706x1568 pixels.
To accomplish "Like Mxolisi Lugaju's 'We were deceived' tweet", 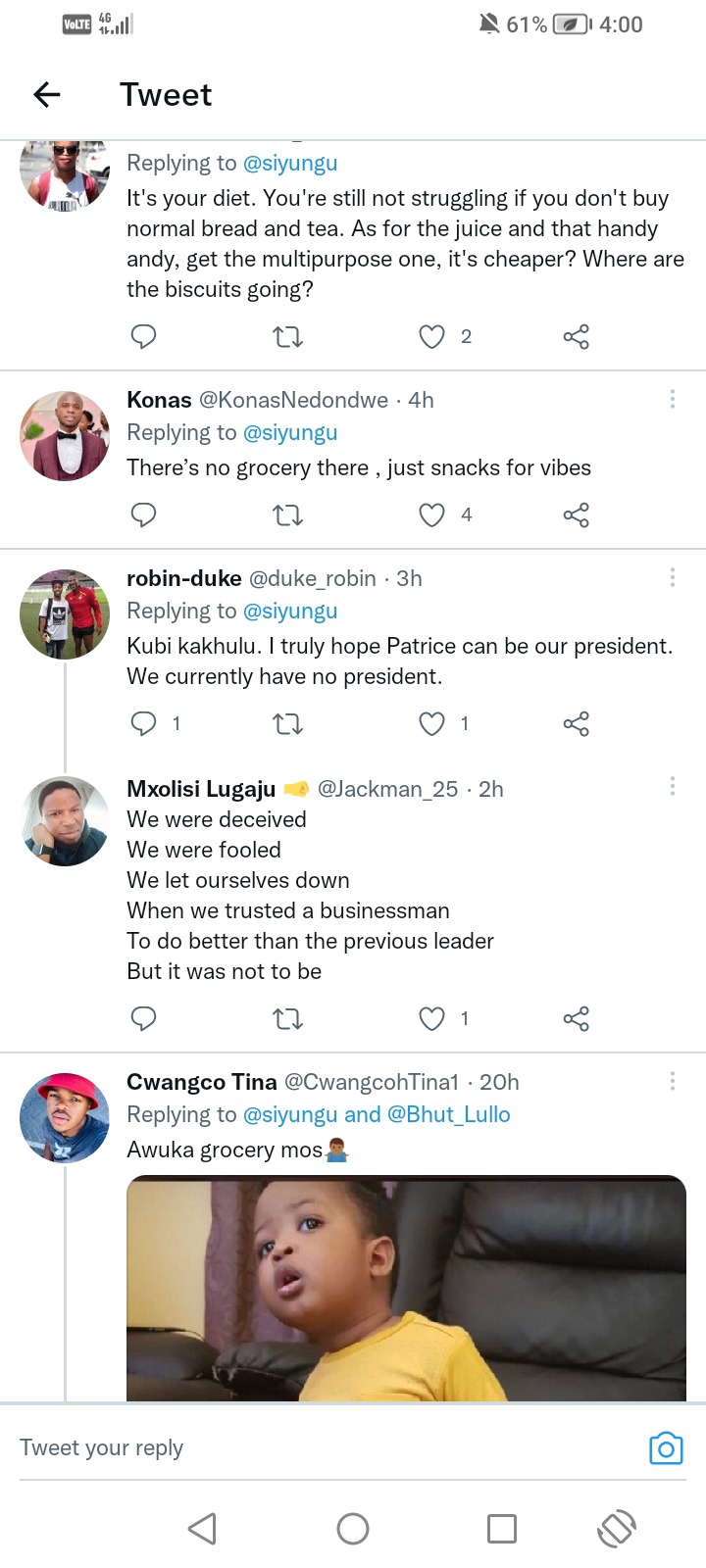I will [x=431, y=1019].
